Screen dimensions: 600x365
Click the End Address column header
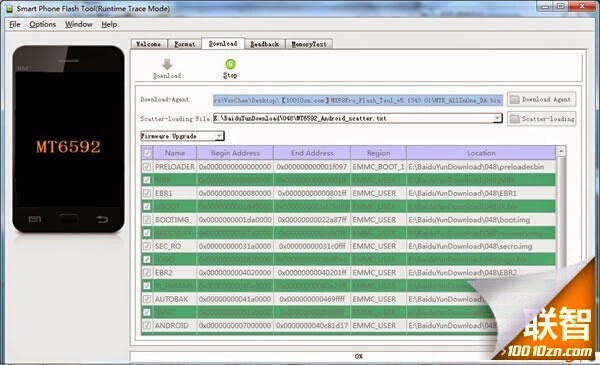tap(312, 153)
